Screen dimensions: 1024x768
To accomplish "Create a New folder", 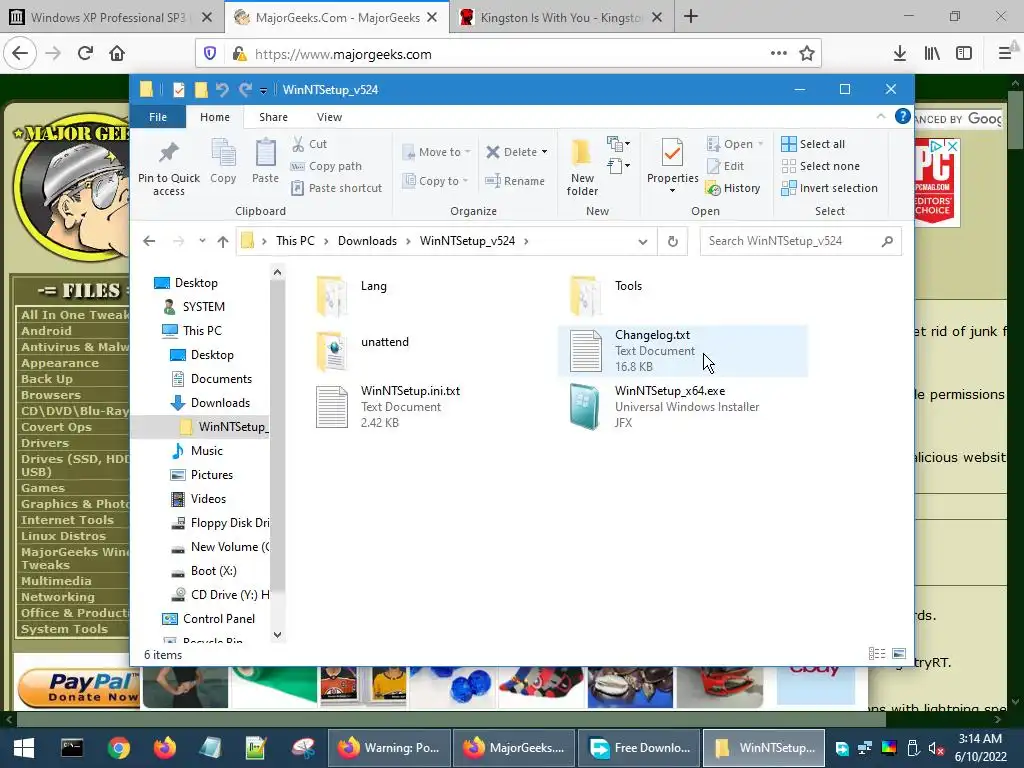I will click(582, 167).
